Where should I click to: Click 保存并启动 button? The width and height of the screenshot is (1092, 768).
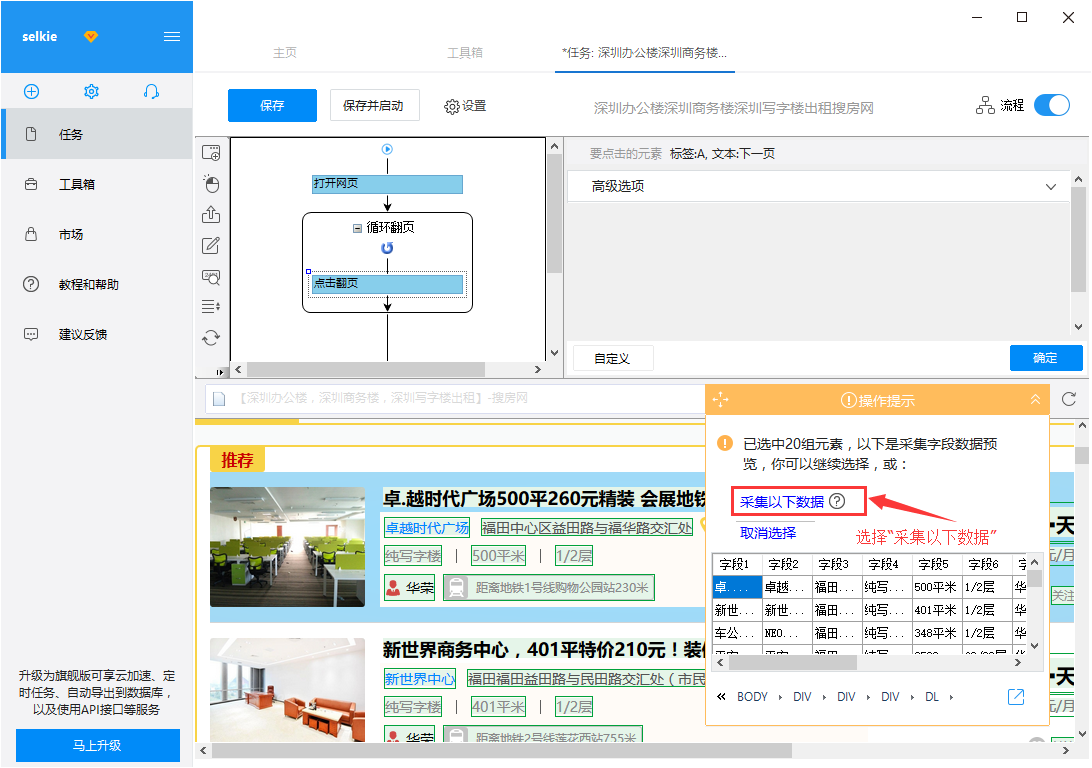(x=374, y=105)
